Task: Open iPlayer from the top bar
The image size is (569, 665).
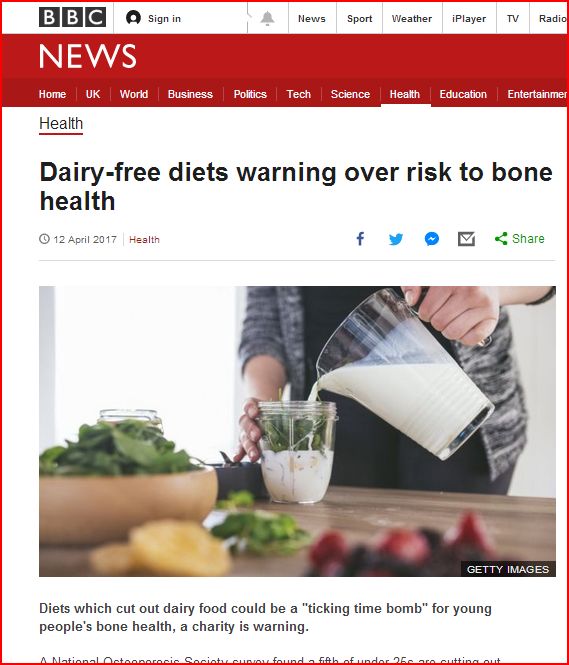Action: 469,19
